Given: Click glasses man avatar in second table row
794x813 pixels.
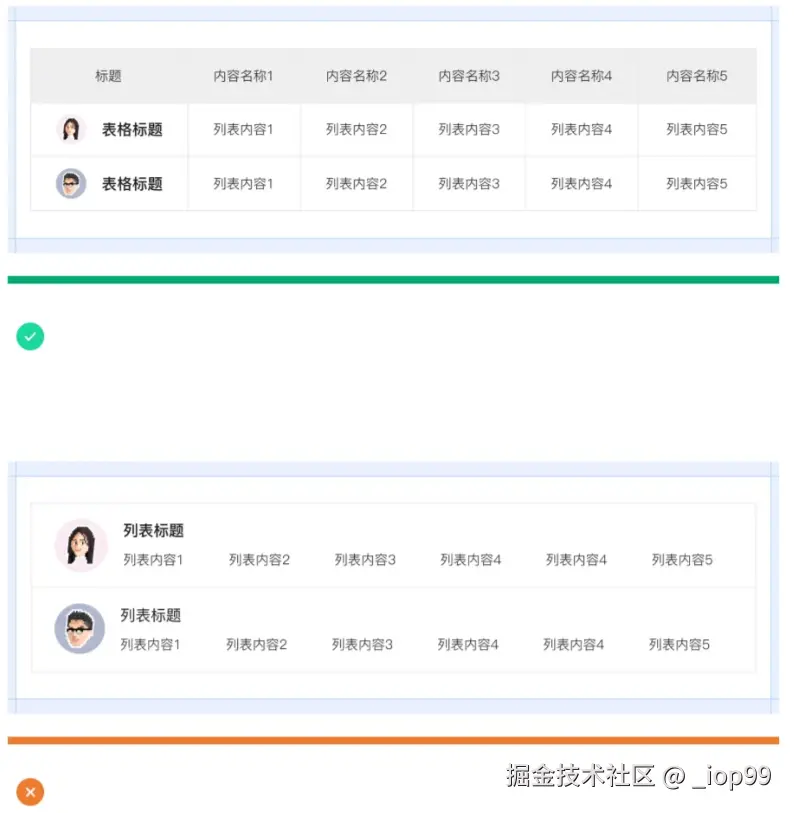Looking at the screenshot, I should [x=71, y=183].
